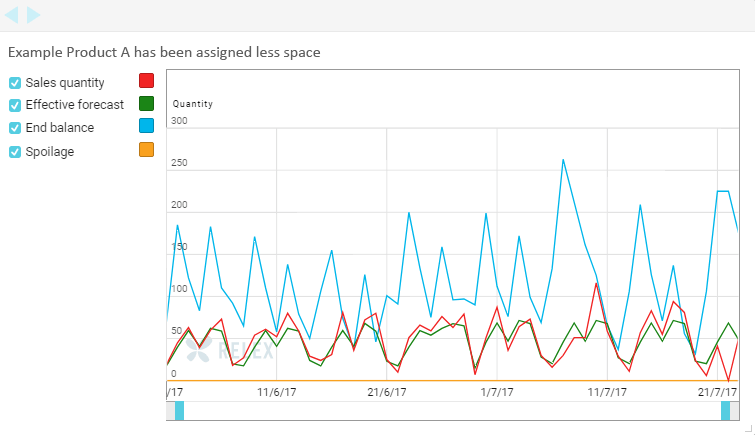Click the chart range scrollbar track
Screen dimensions: 755x435
[x=450, y=411]
